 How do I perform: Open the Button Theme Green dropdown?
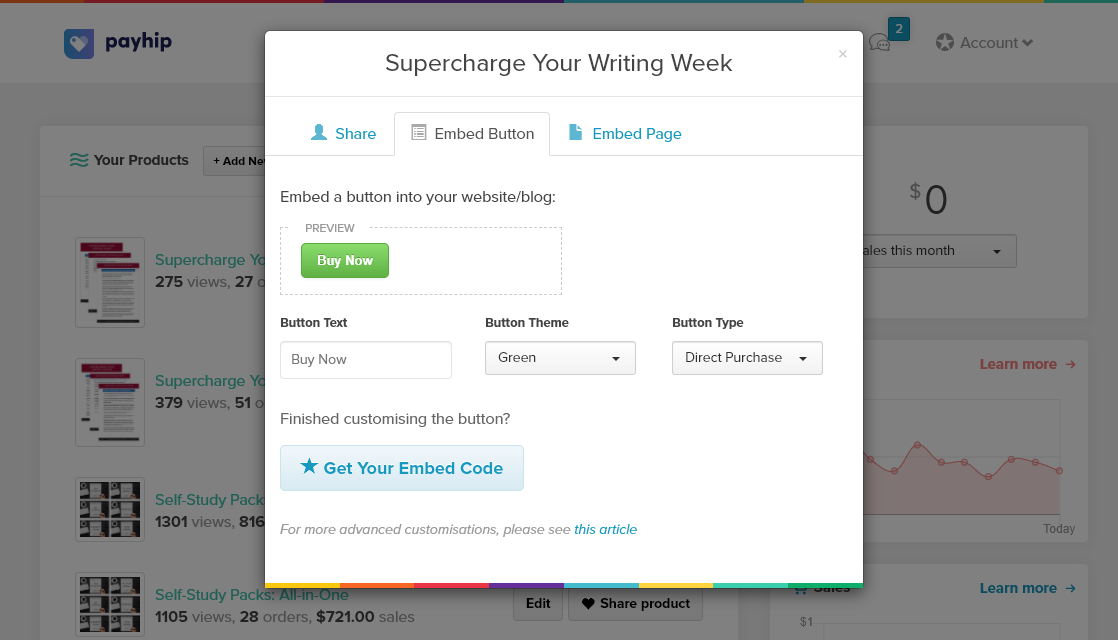point(560,358)
